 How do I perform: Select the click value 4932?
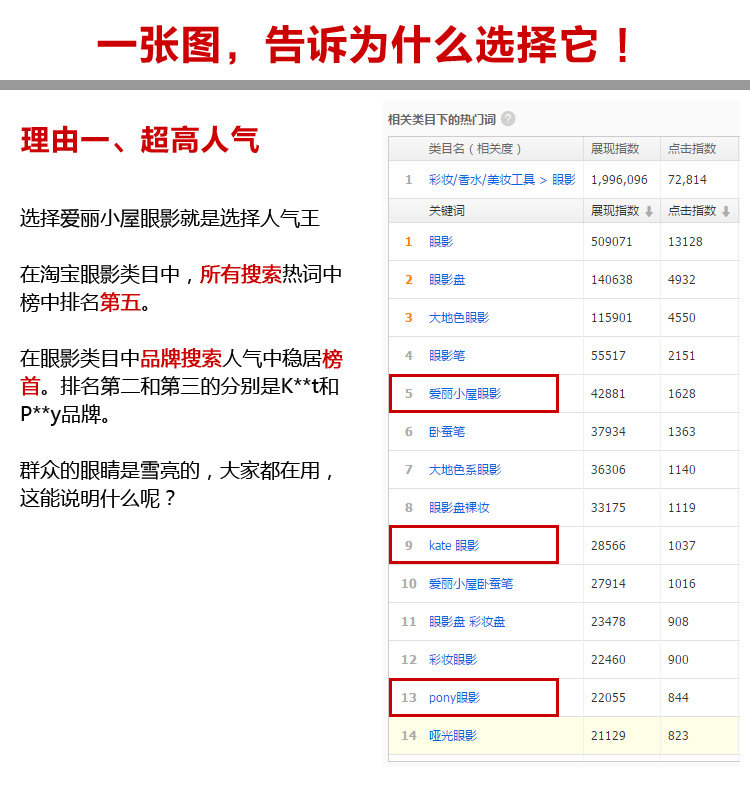(681, 280)
